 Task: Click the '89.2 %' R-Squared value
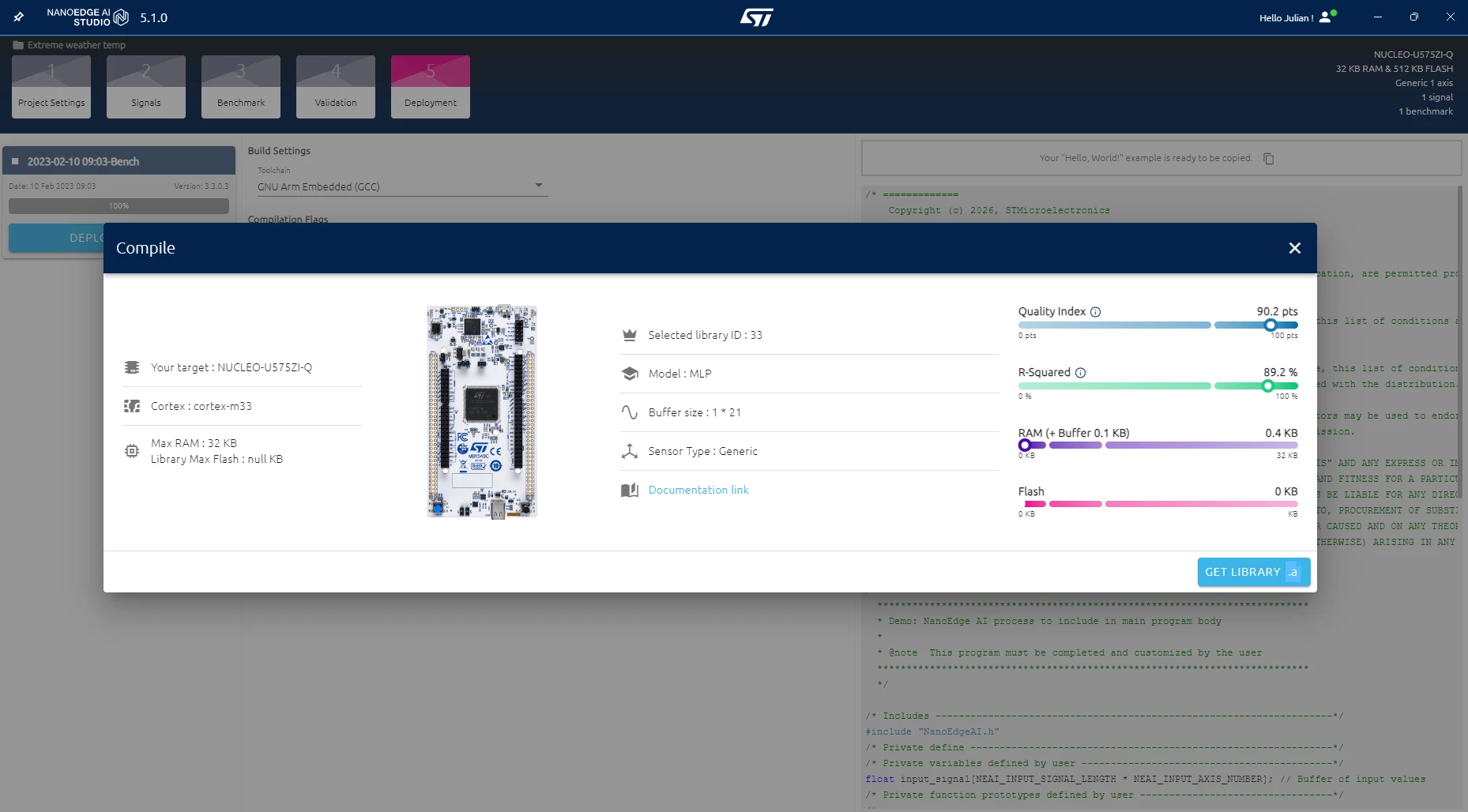1281,372
